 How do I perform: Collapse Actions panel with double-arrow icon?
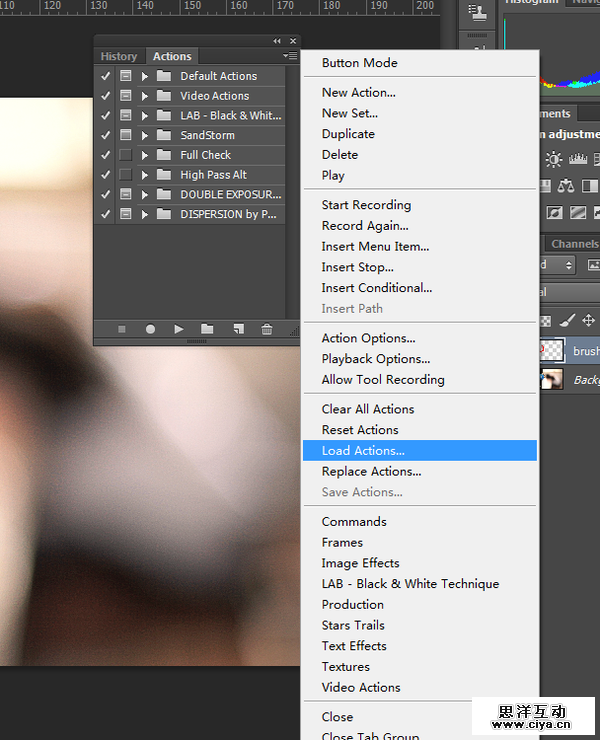(277, 41)
